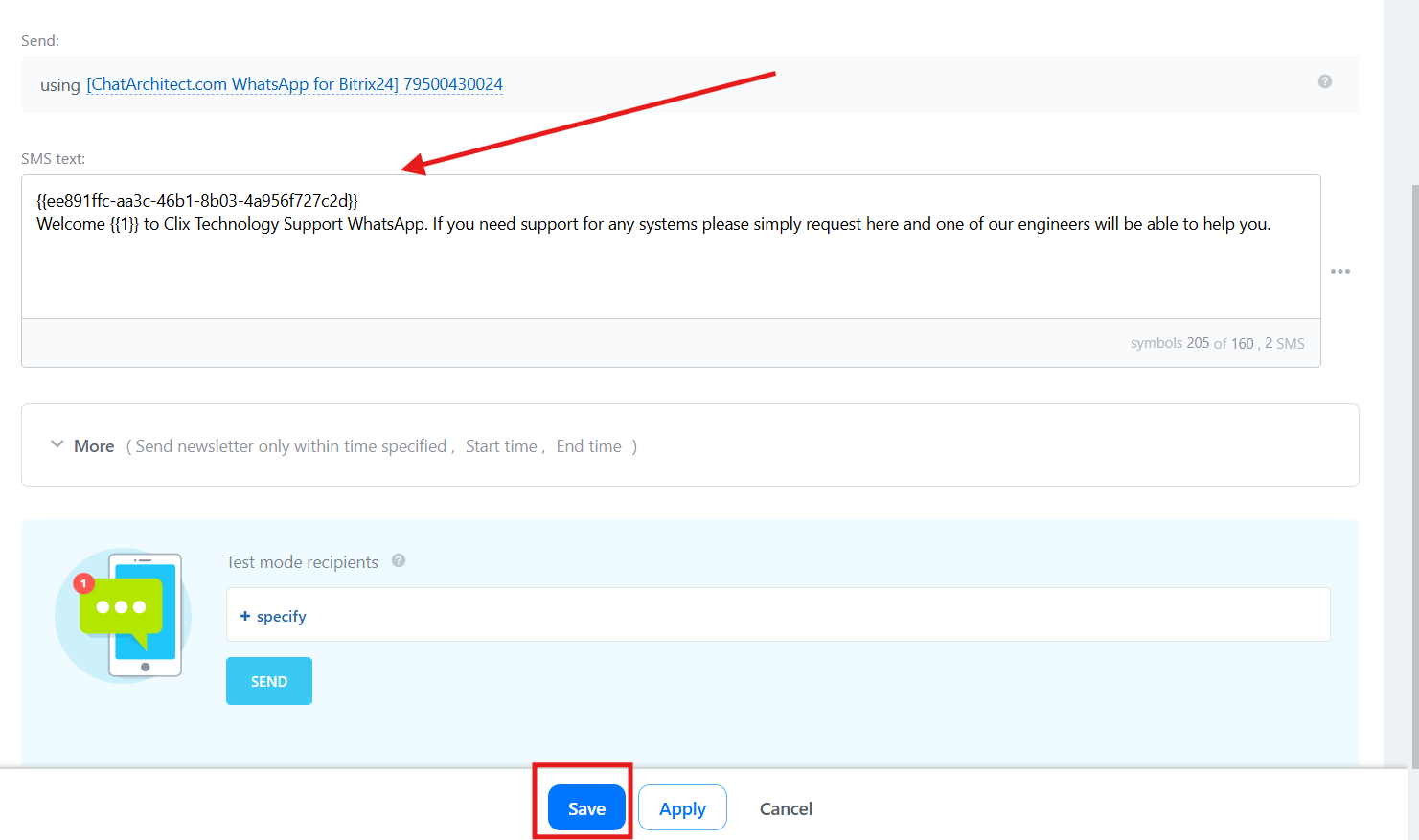The image size is (1419, 840).
Task: Open the three-dots menu beside SMS text
Action: click(x=1339, y=272)
